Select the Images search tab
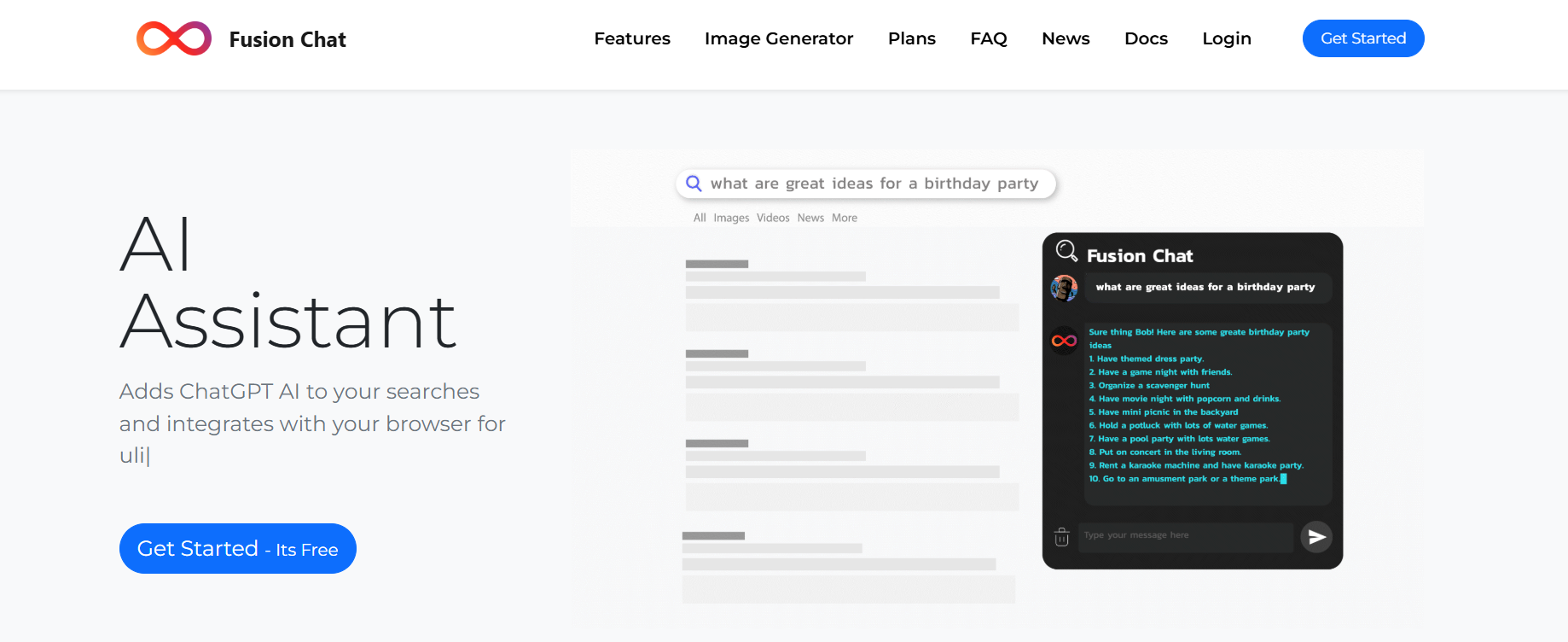The height and width of the screenshot is (642, 1568). point(731,218)
